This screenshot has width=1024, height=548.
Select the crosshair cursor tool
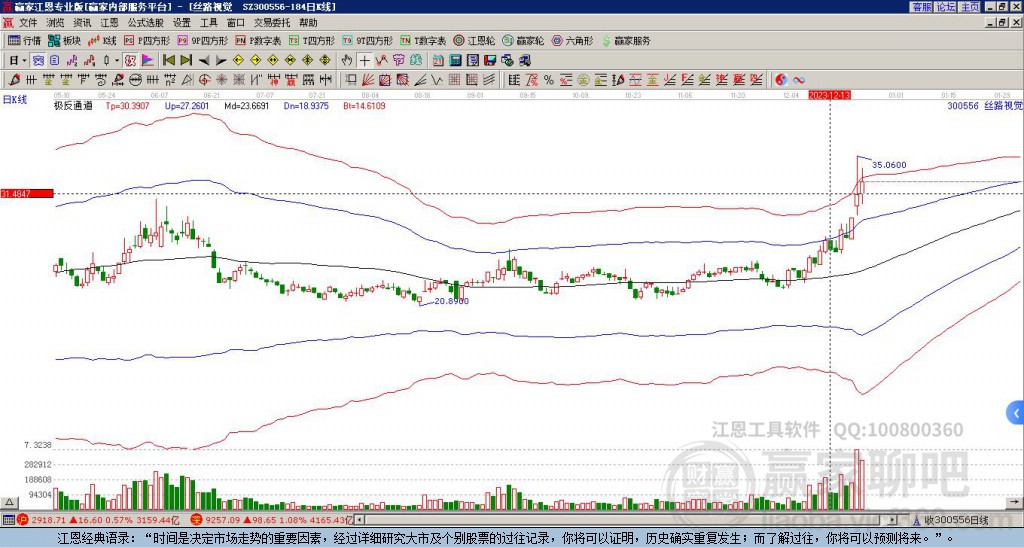[x=364, y=60]
